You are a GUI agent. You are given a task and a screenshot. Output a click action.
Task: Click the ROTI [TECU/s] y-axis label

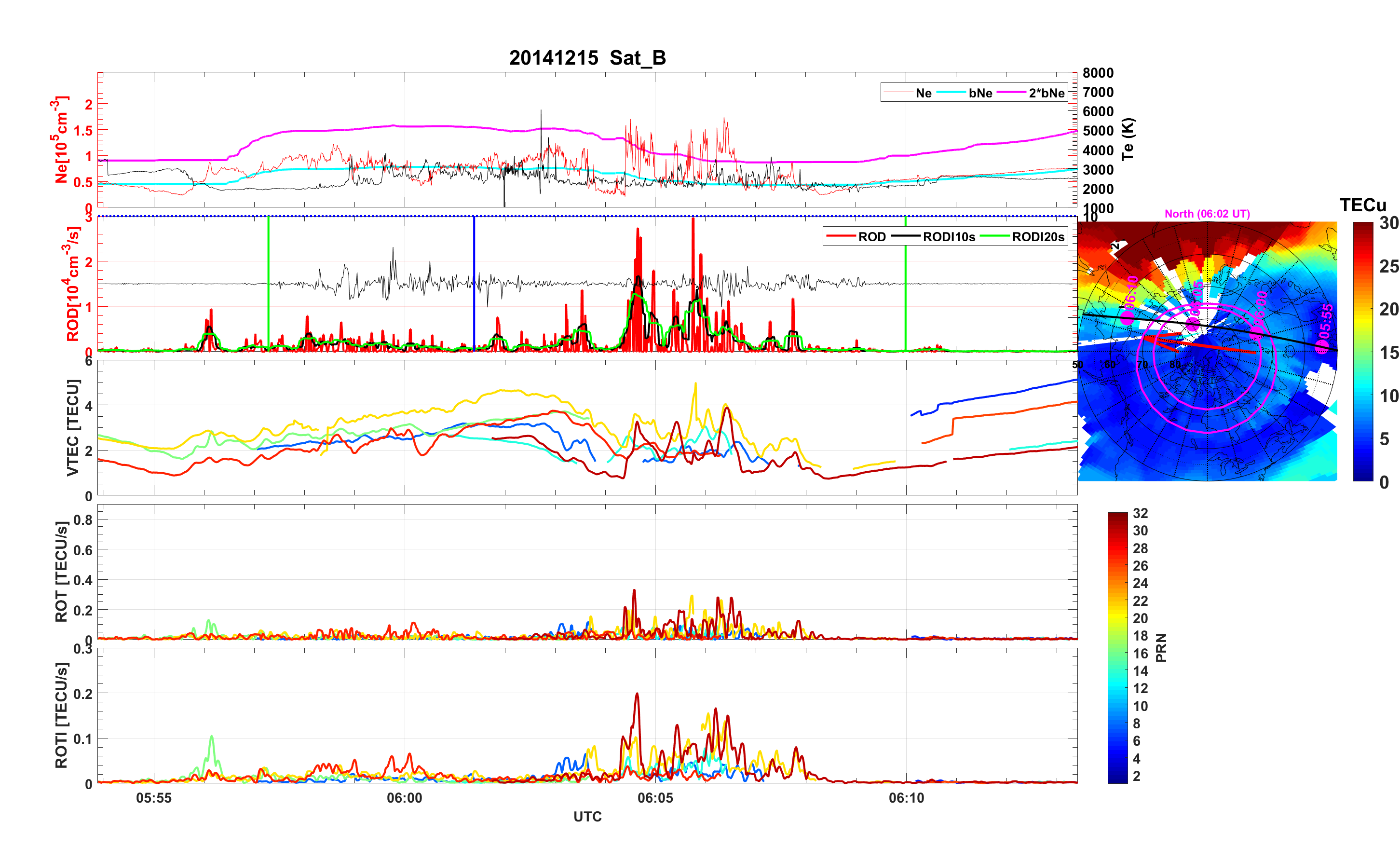point(61,715)
